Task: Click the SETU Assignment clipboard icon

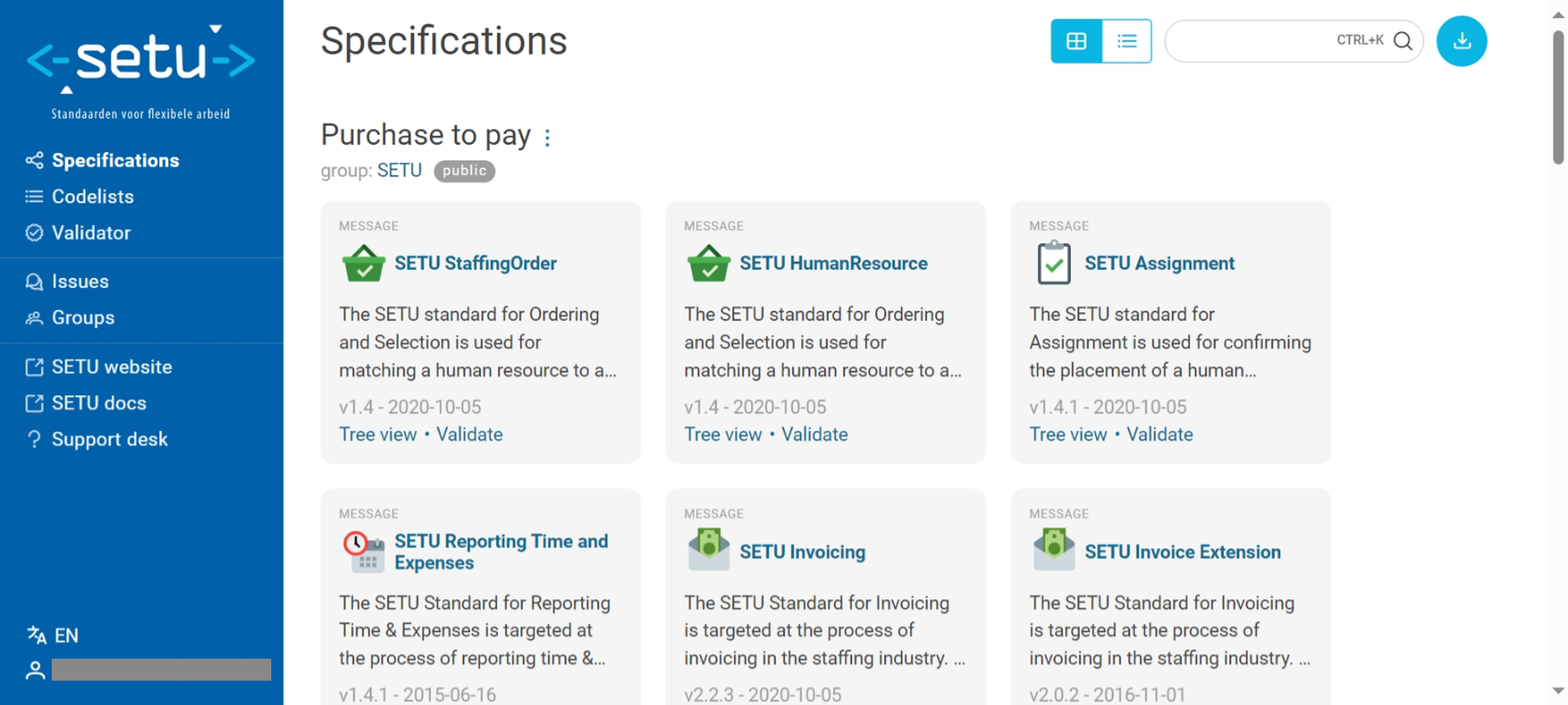Action: [x=1054, y=263]
